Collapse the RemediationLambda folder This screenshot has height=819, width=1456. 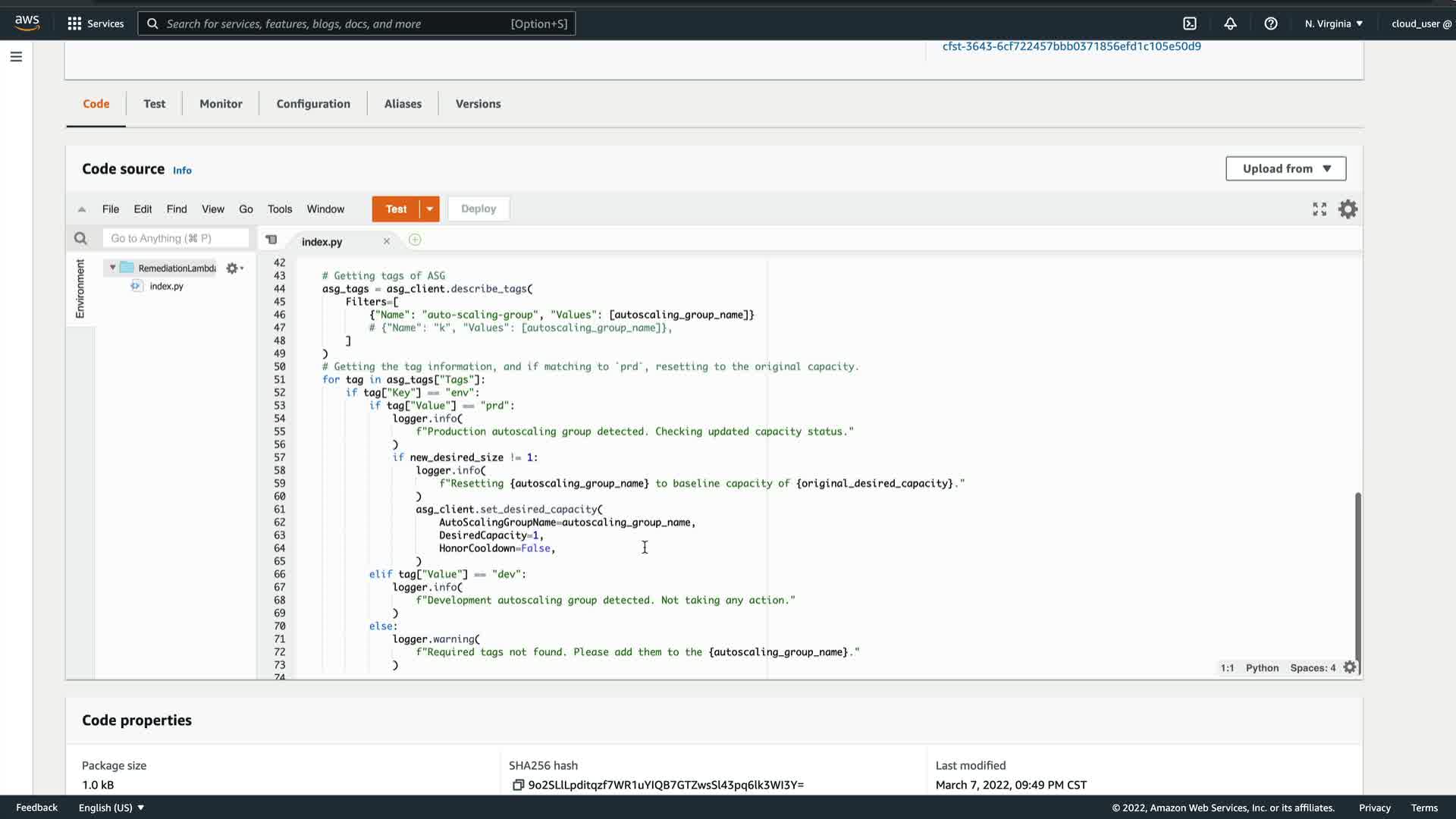pyautogui.click(x=113, y=268)
